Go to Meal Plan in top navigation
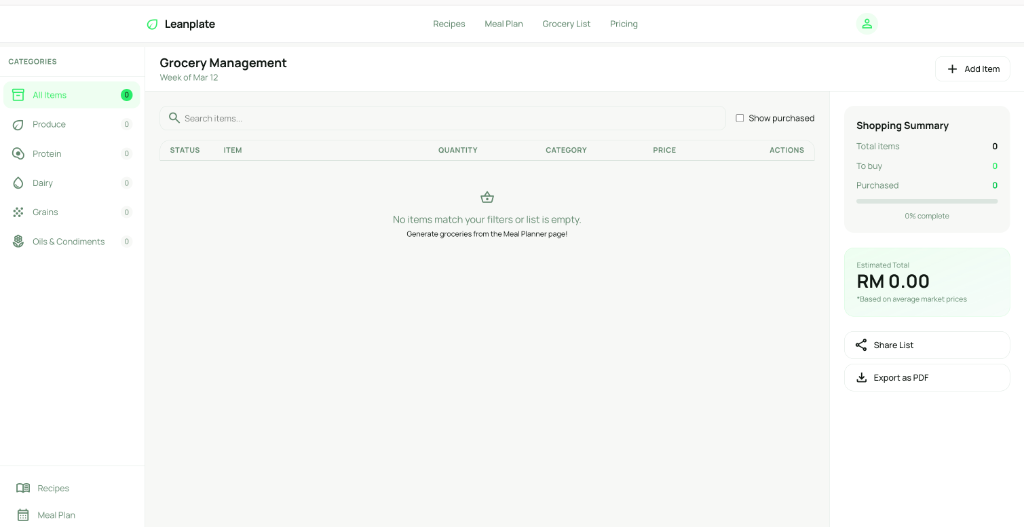1024x527 pixels. click(504, 24)
